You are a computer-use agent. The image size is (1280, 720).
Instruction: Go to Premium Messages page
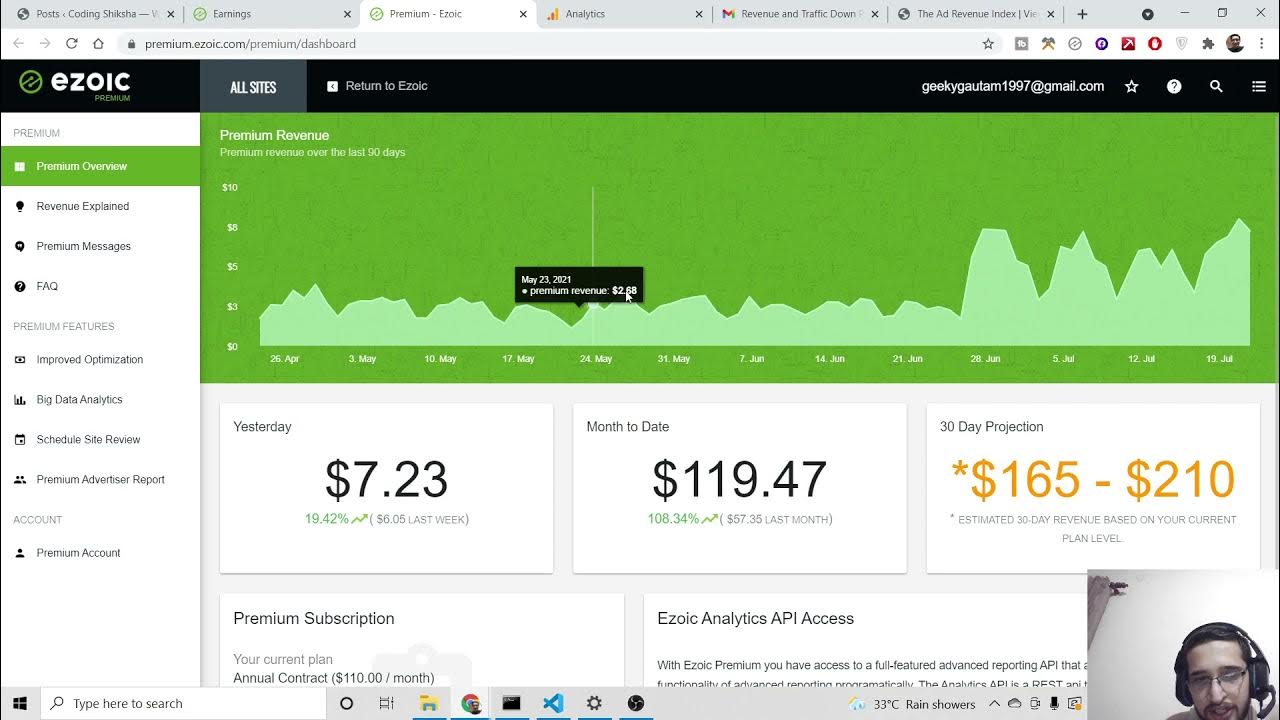[x=84, y=246]
